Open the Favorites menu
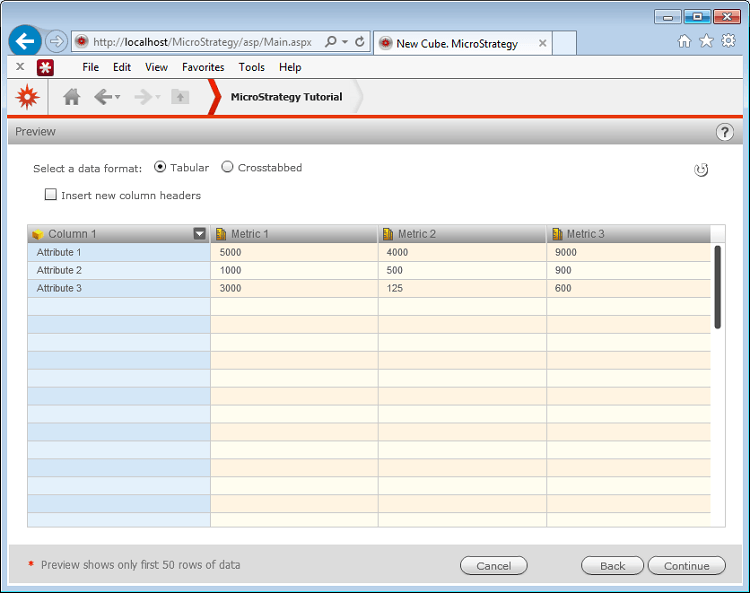 click(203, 67)
